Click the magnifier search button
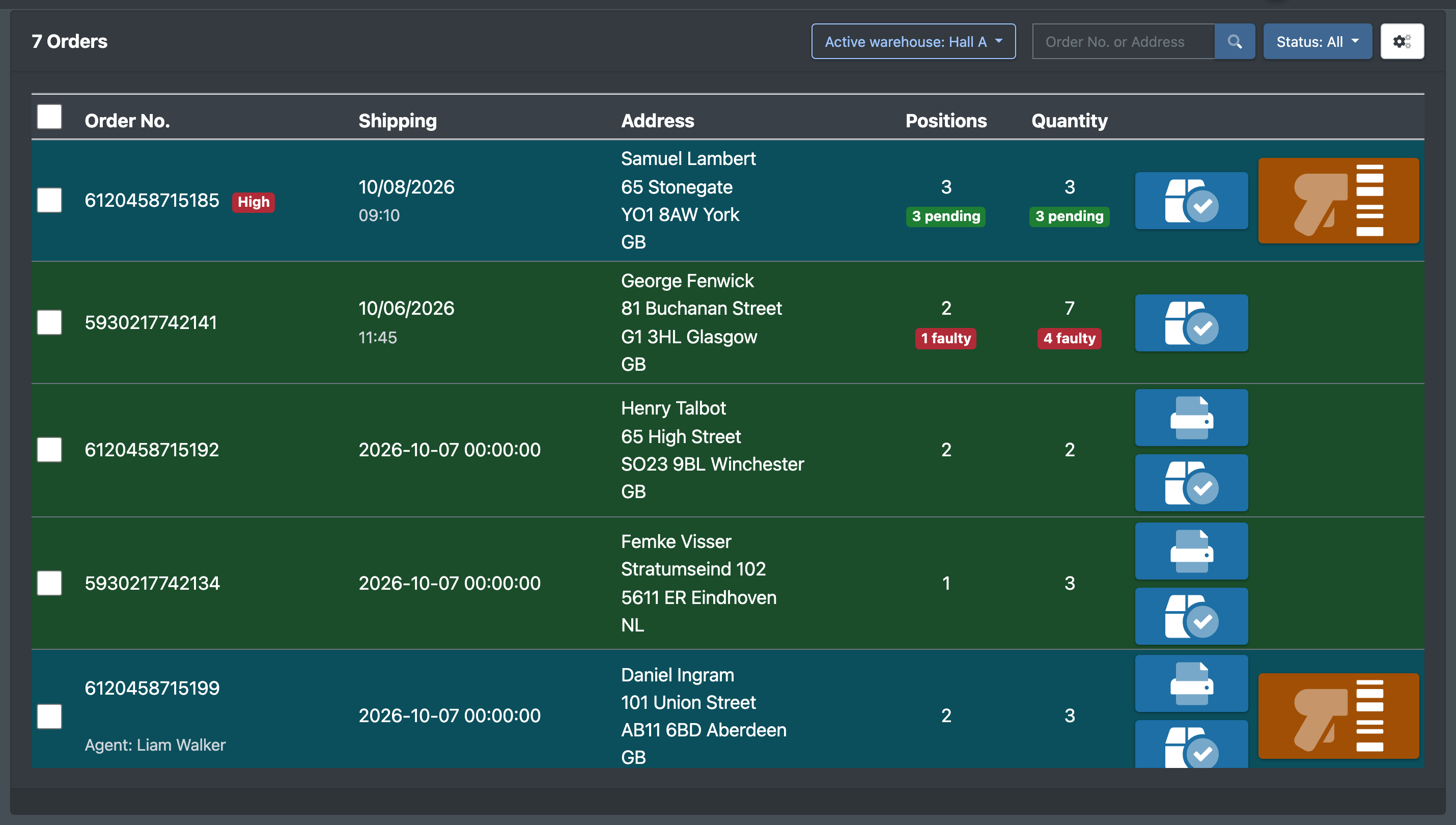 click(x=1235, y=41)
